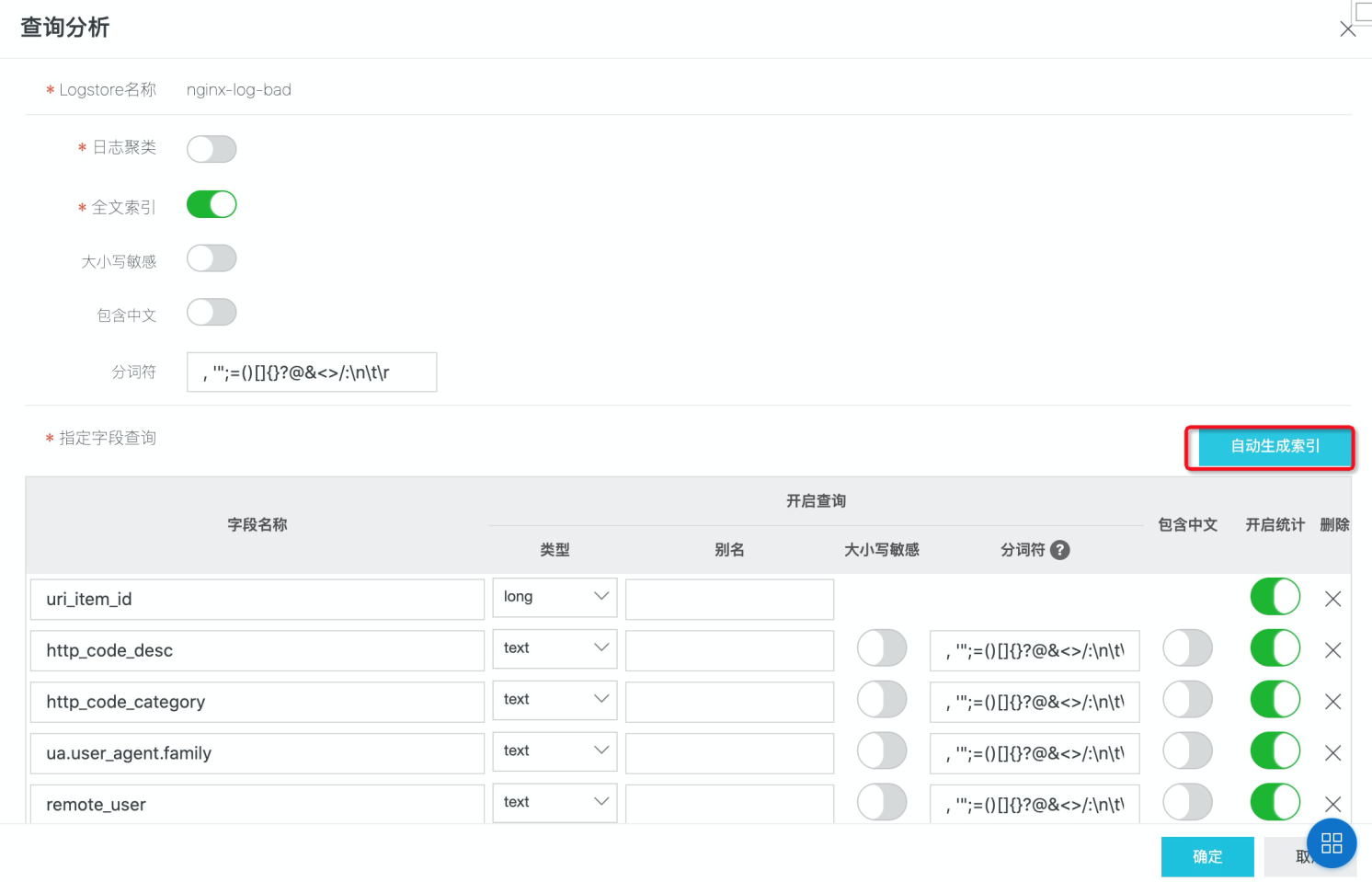Turn off the 全文索引 switch
This screenshot has height=882, width=1372.
click(x=212, y=204)
